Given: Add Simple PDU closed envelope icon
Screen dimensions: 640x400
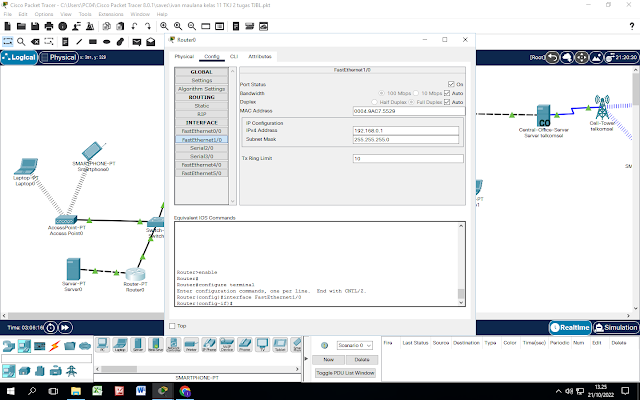Looking at the screenshot, I should click(137, 42).
